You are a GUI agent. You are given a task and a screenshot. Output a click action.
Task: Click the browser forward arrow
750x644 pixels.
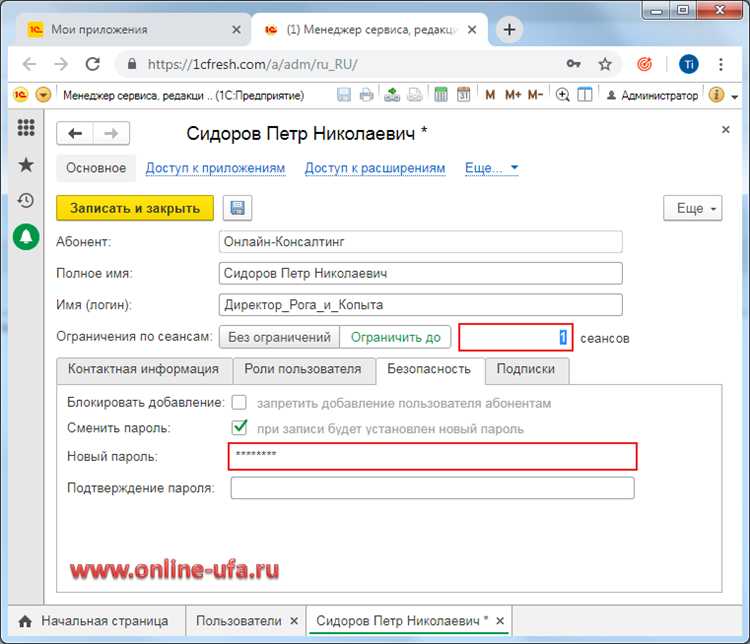pyautogui.click(x=61, y=64)
